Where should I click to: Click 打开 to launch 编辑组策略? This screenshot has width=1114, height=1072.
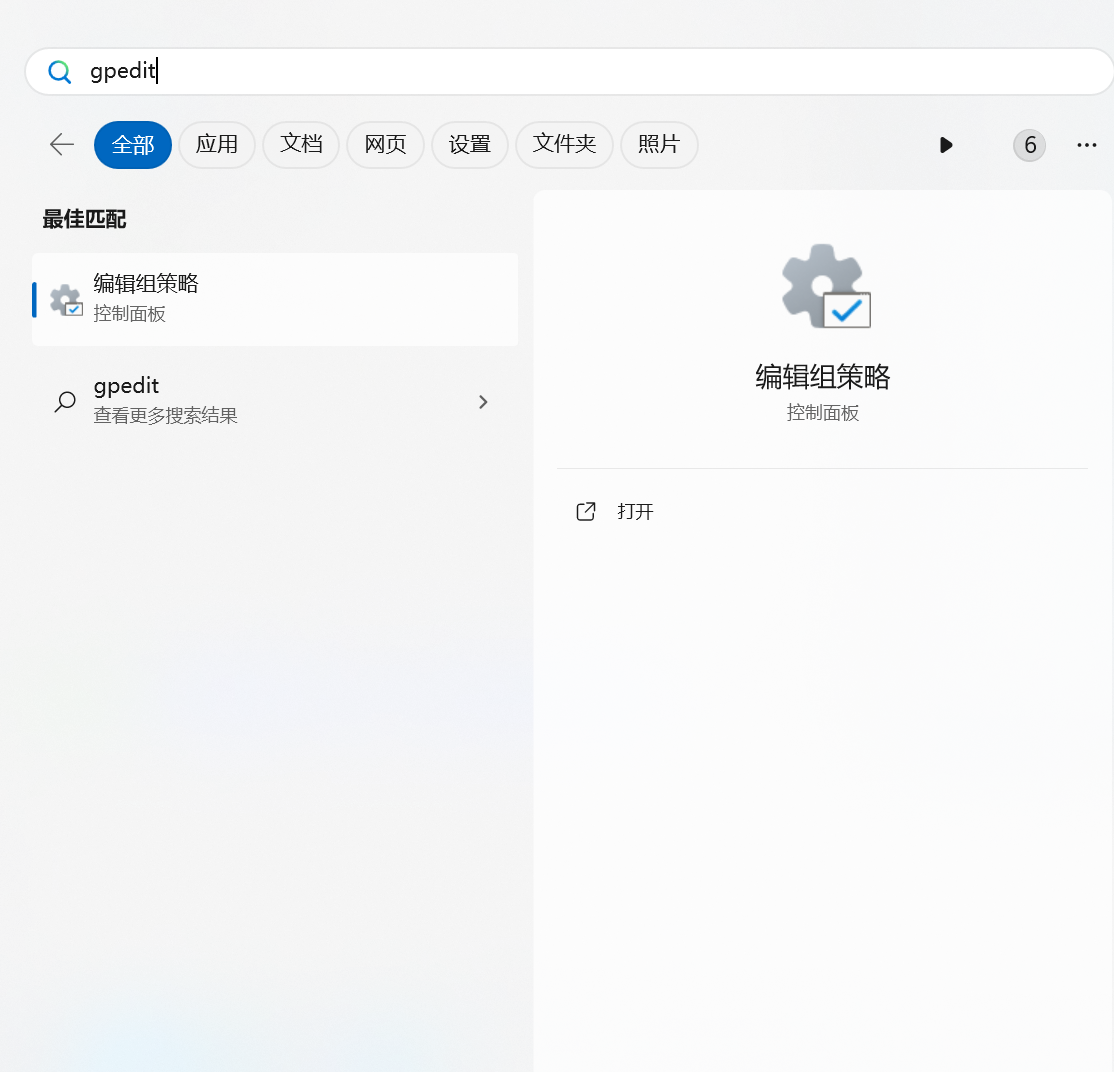point(635,512)
